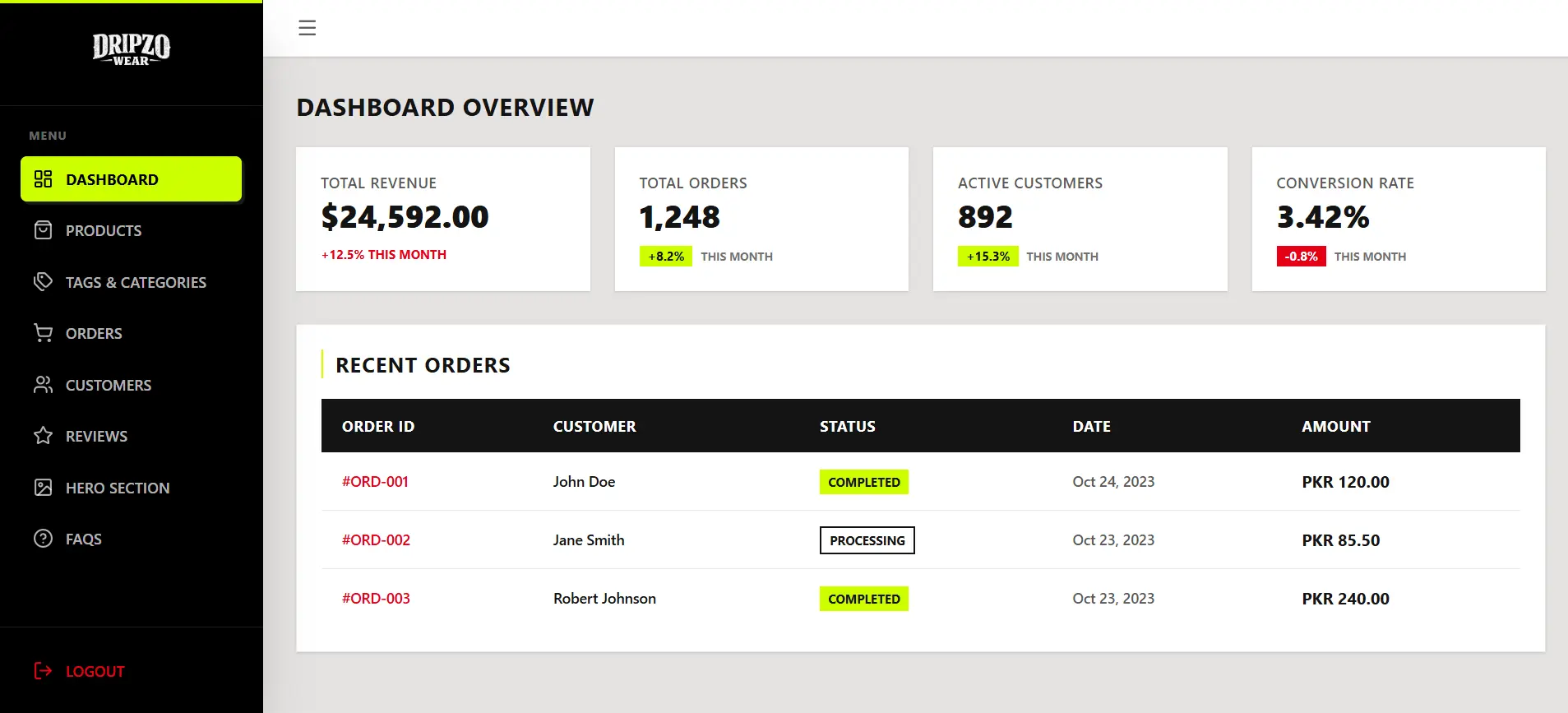Image resolution: width=1568 pixels, height=713 pixels.
Task: Click the +15.3% customers change badge
Action: click(x=988, y=257)
